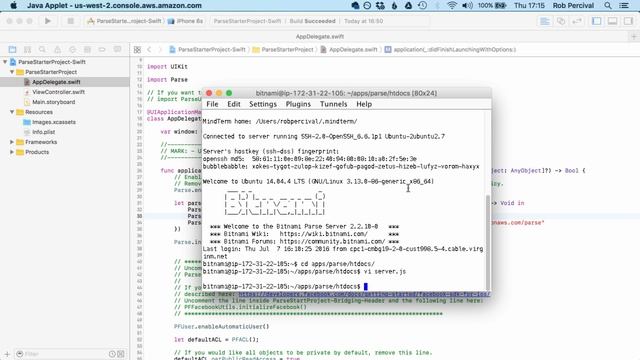The width and height of the screenshot is (640, 360).
Task: Toggle the Utilities panel visibility
Action: [x=628, y=21]
